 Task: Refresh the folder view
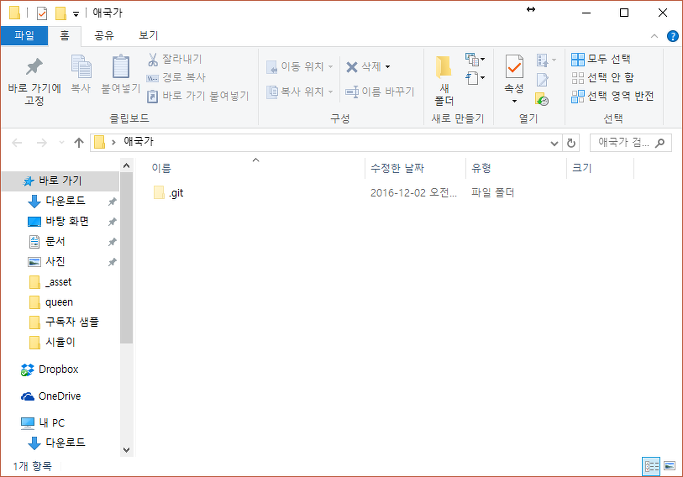point(571,143)
